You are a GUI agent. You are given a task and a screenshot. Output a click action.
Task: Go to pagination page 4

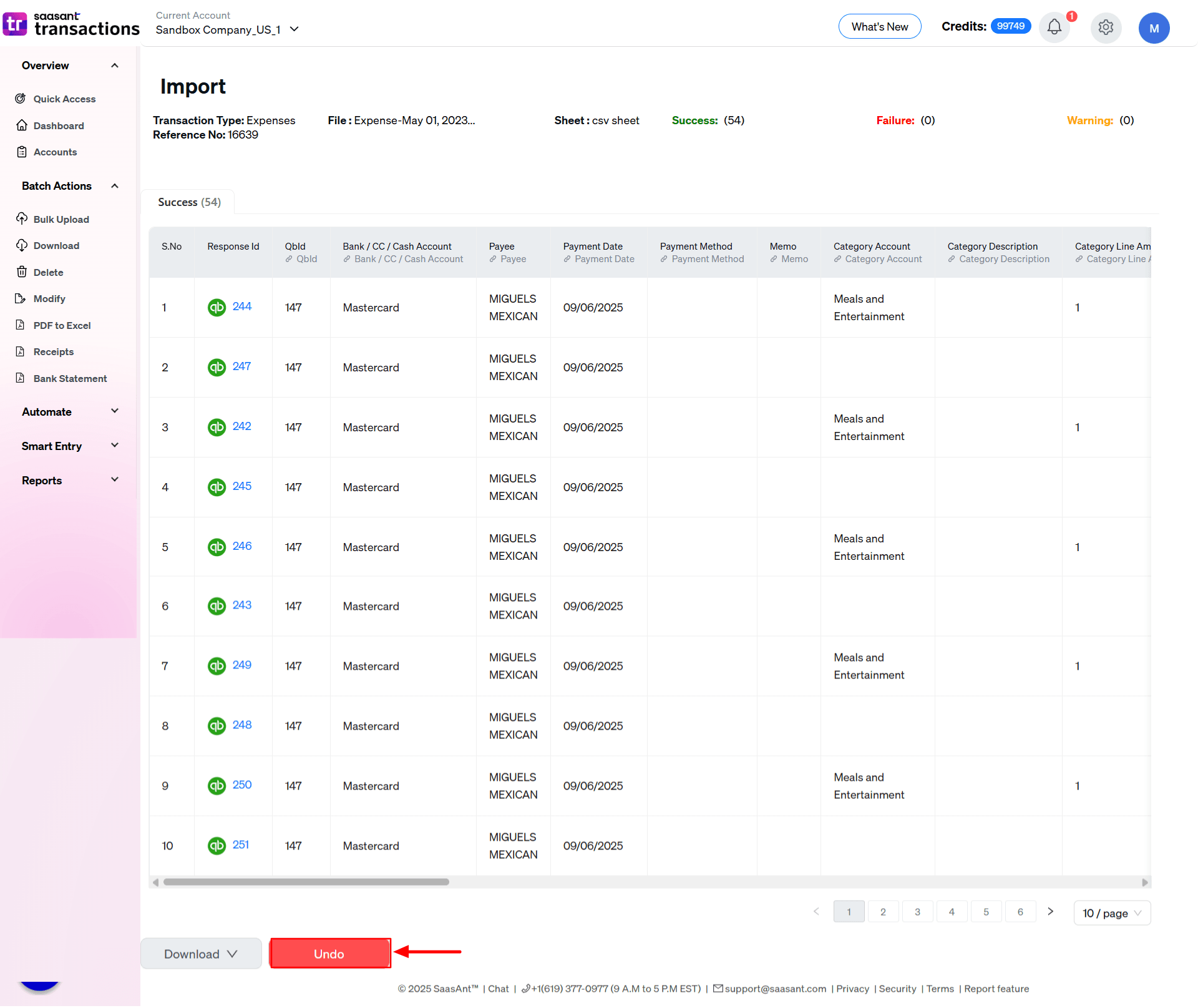pos(952,912)
